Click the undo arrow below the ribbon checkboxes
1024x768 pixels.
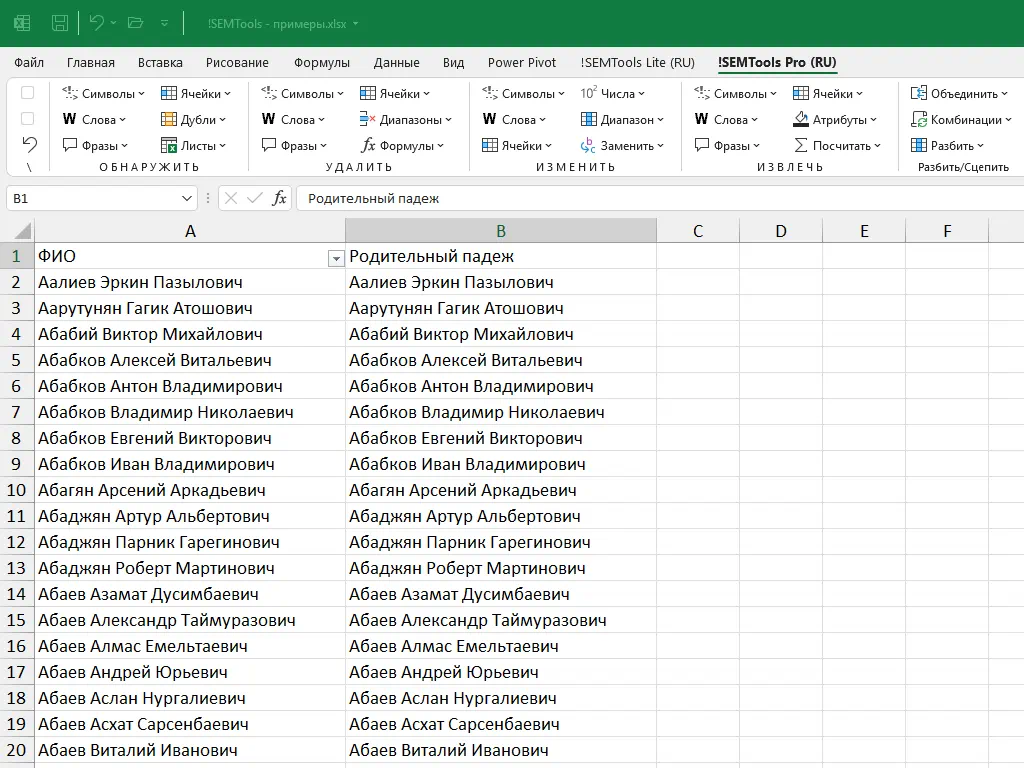point(29,144)
